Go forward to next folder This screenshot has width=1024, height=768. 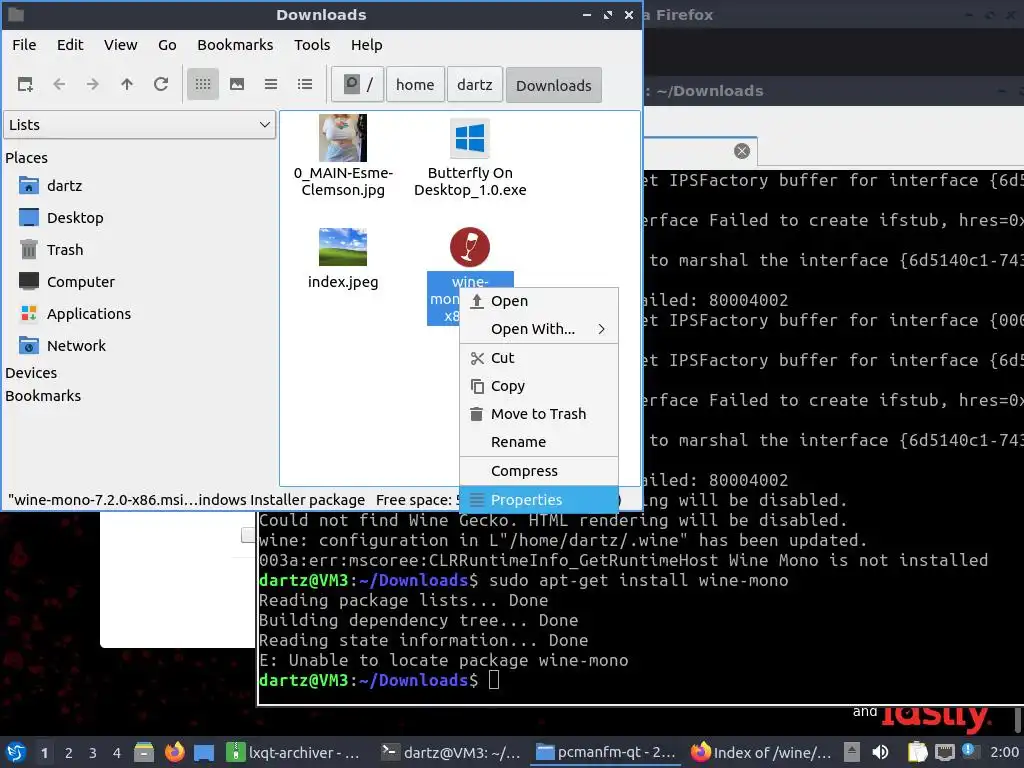pyautogui.click(x=93, y=84)
